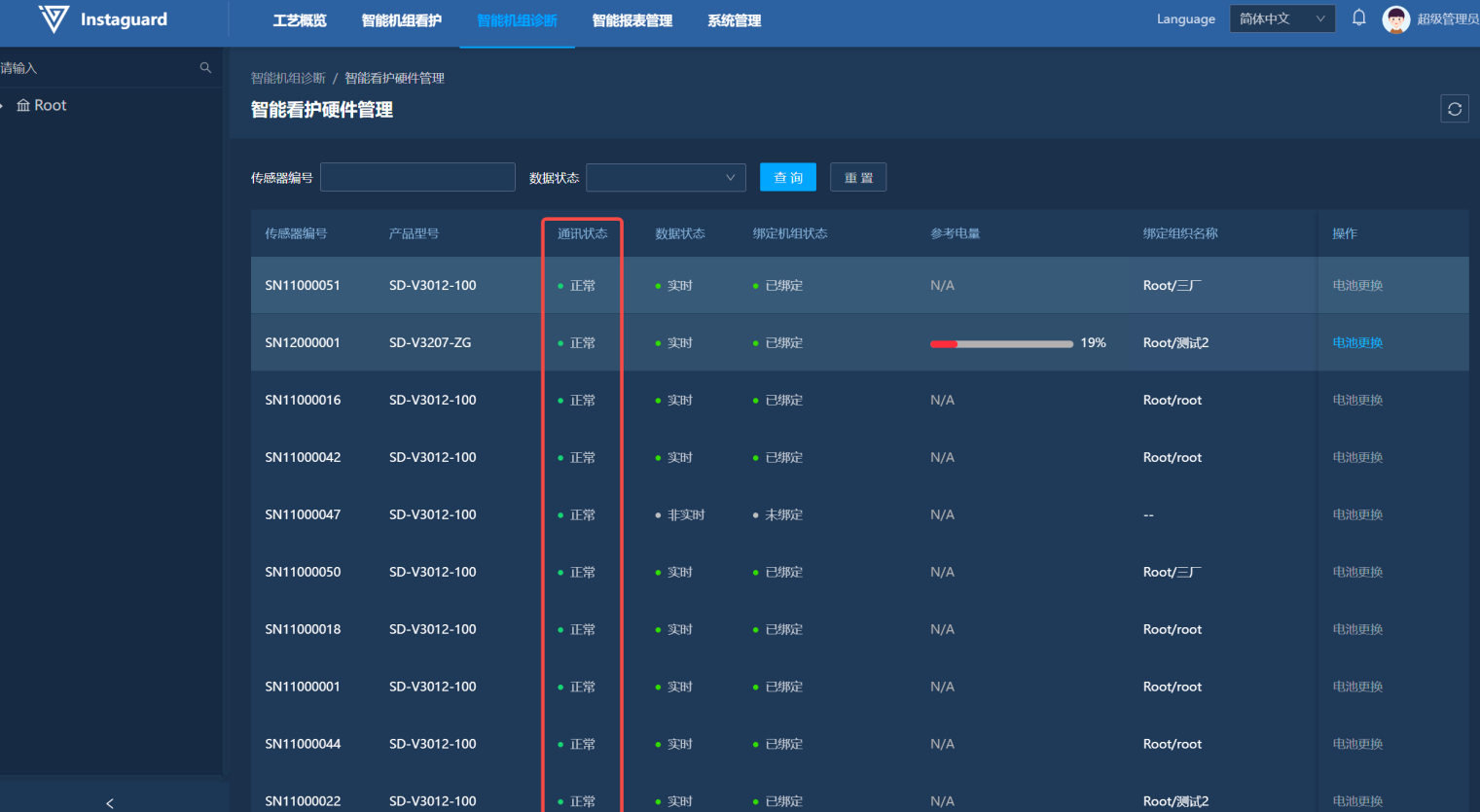1480x812 pixels.
Task: Switch to the 智能机组看护 tab
Action: [x=401, y=20]
